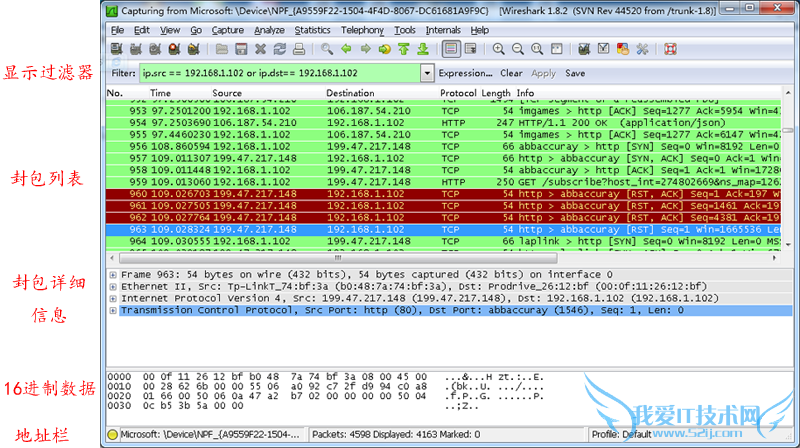Click into the display filter field
This screenshot has width=800, height=448.
pos(280,73)
